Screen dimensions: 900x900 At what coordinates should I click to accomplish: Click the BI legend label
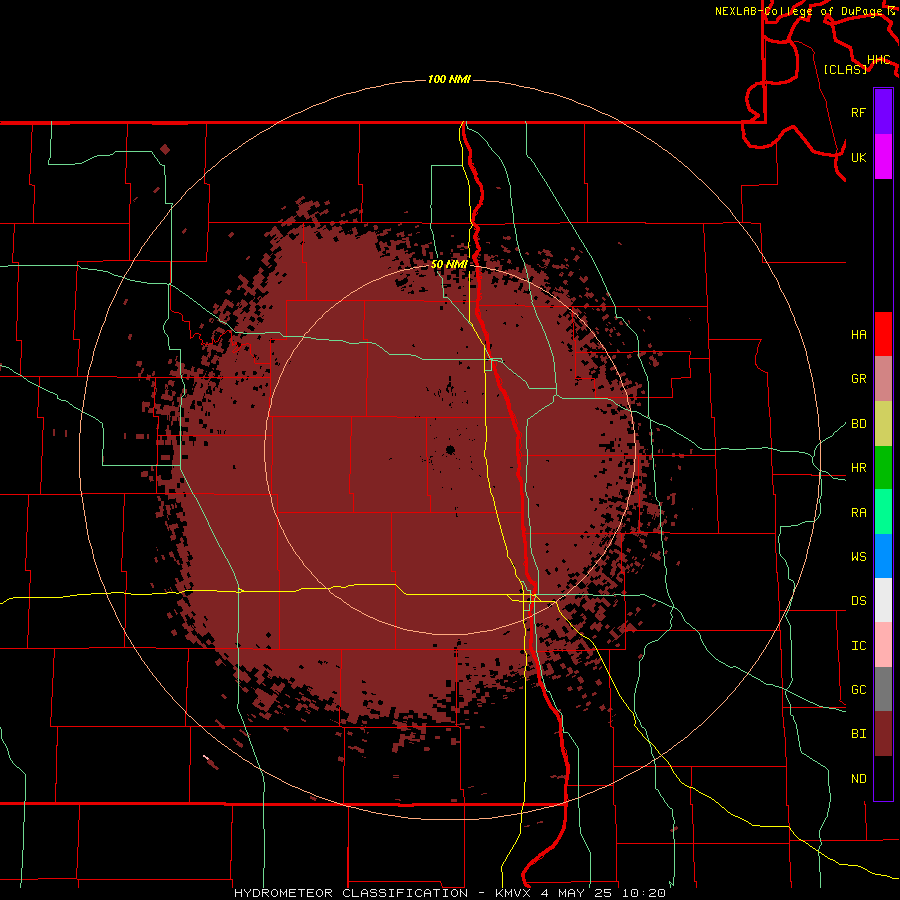[x=858, y=734]
